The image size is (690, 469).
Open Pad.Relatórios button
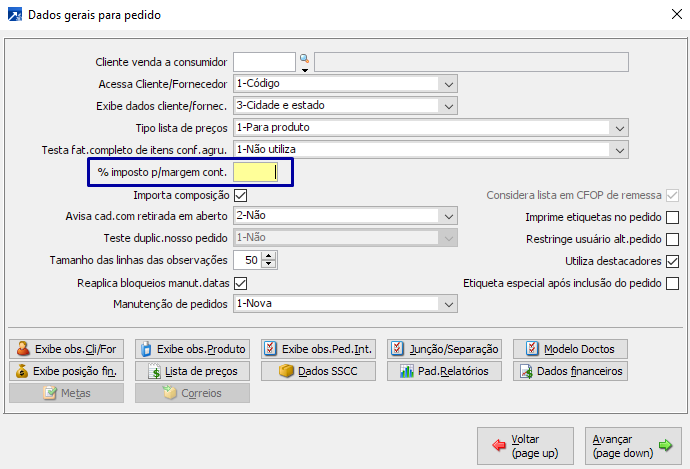click(x=444, y=371)
